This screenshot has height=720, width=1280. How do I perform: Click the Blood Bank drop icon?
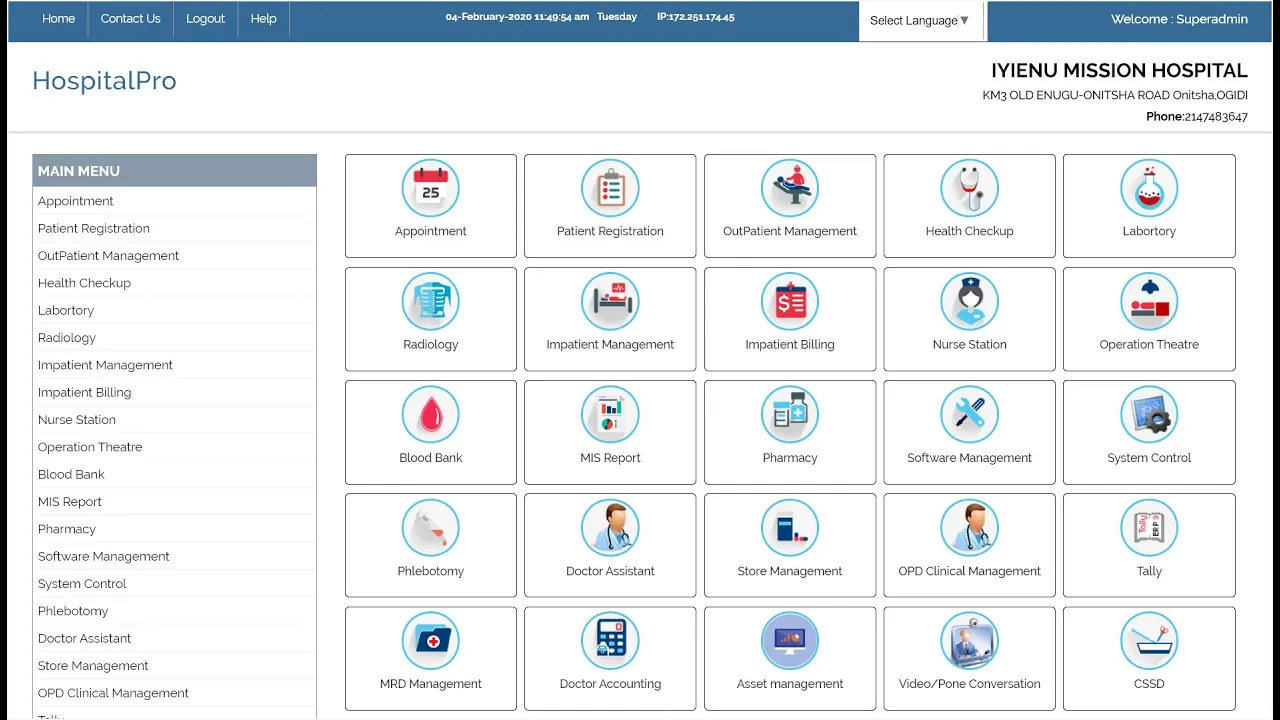[431, 414]
